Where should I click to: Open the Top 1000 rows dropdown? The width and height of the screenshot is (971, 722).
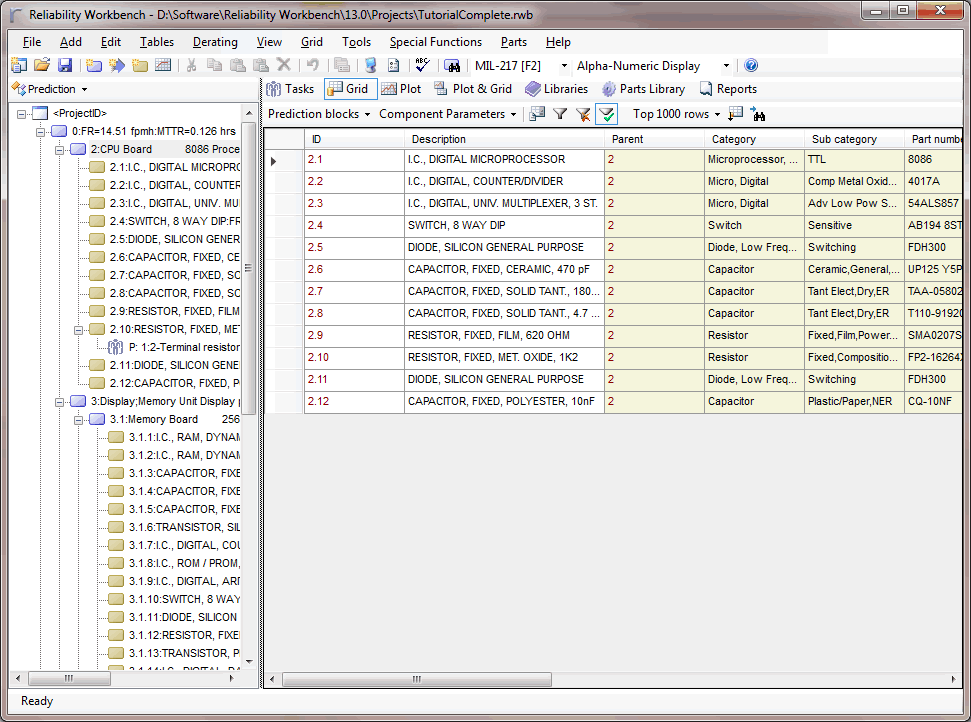(717, 114)
